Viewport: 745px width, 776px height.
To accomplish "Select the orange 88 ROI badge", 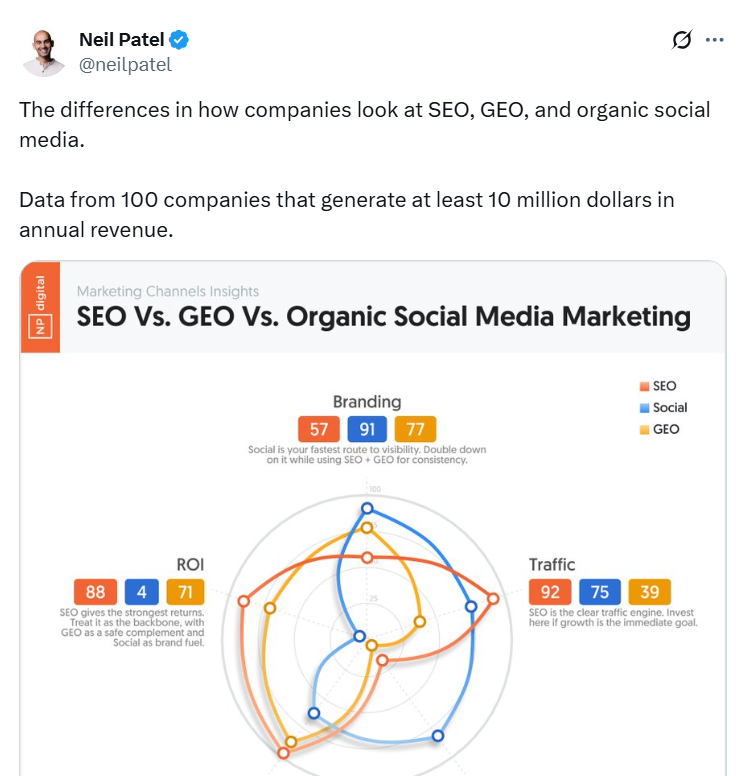I will 96,591.
